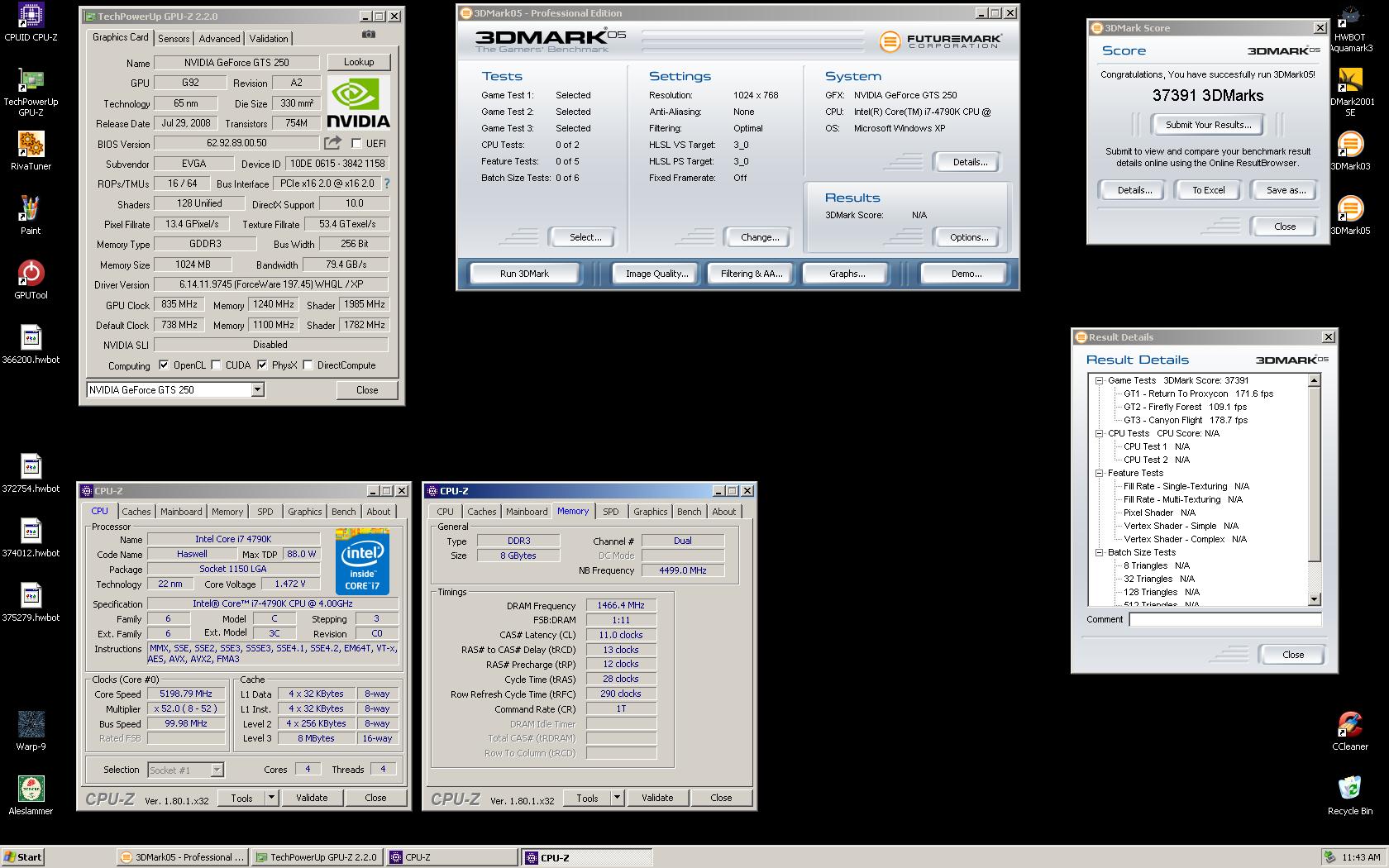Click Result Details scrollbar down arrow
This screenshot has height=868, width=1389.
1315,599
